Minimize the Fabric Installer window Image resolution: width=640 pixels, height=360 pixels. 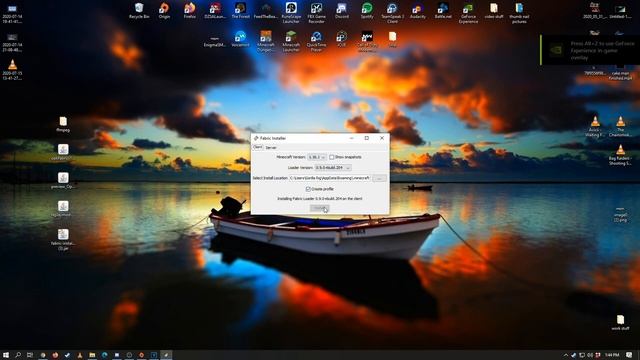coord(351,138)
